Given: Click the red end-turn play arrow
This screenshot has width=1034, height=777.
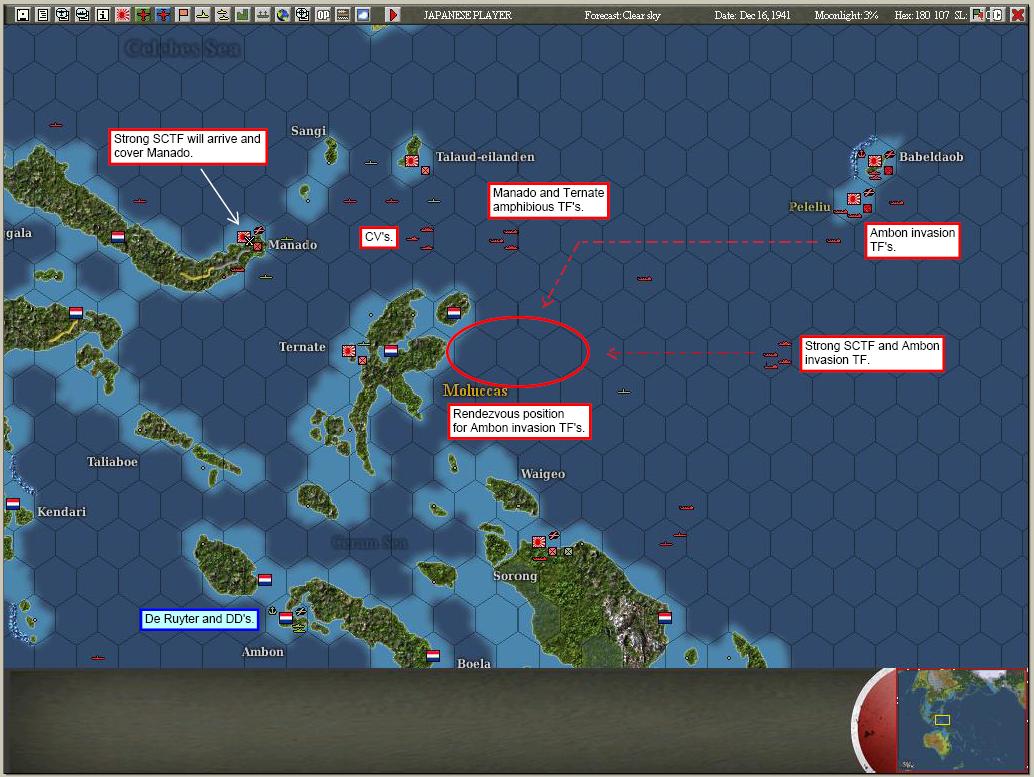Looking at the screenshot, I should pyautogui.click(x=393, y=15).
